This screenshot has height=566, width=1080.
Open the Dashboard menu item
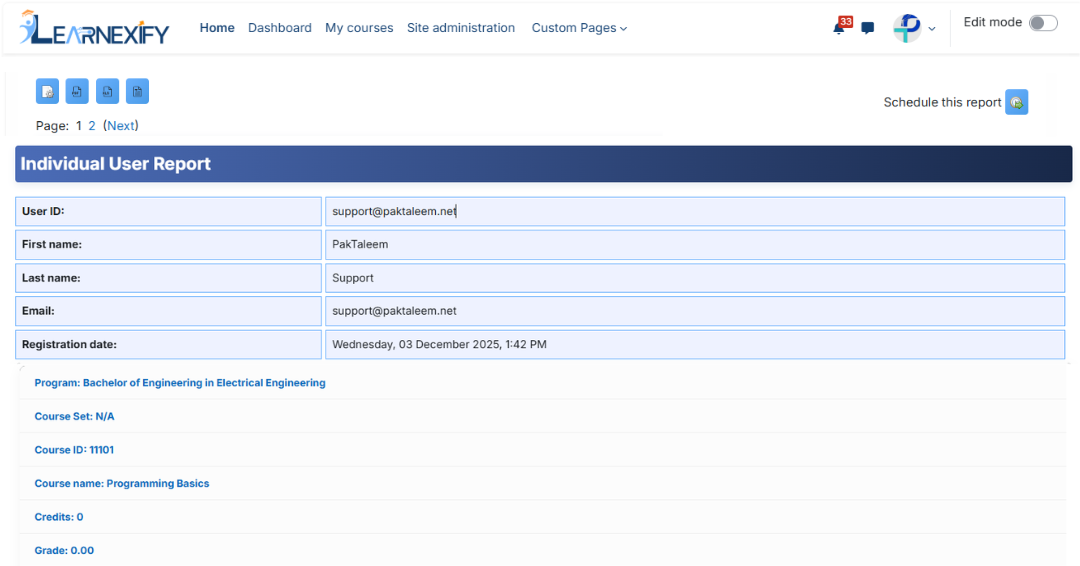pyautogui.click(x=280, y=28)
